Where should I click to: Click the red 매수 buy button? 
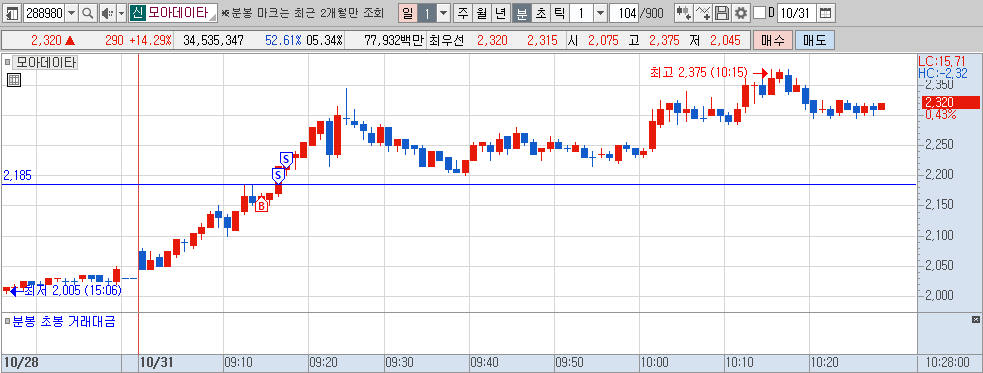click(x=773, y=40)
